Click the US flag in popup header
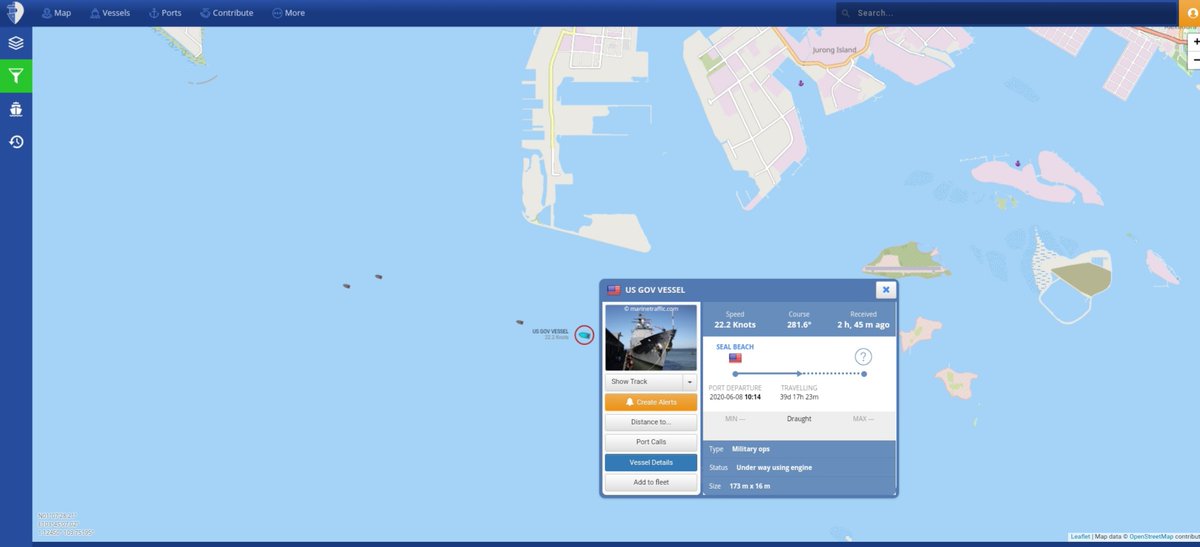The width and height of the screenshot is (1200, 547). [x=613, y=290]
